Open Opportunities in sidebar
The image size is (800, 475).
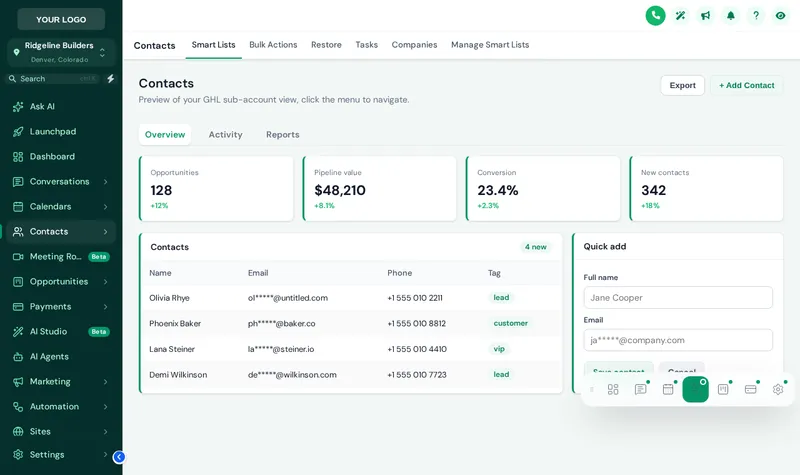tap(60, 281)
